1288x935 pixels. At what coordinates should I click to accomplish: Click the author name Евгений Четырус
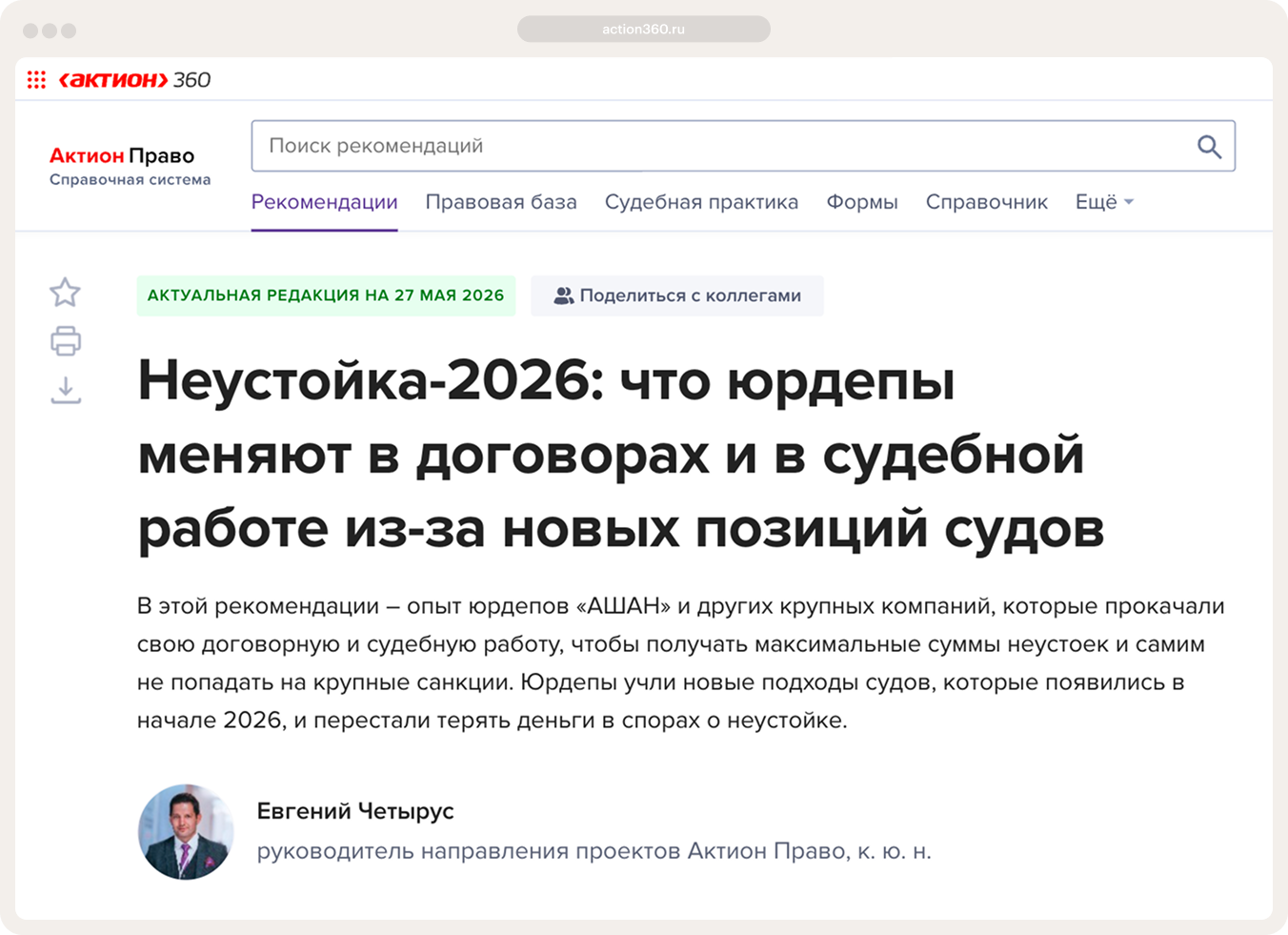click(355, 811)
